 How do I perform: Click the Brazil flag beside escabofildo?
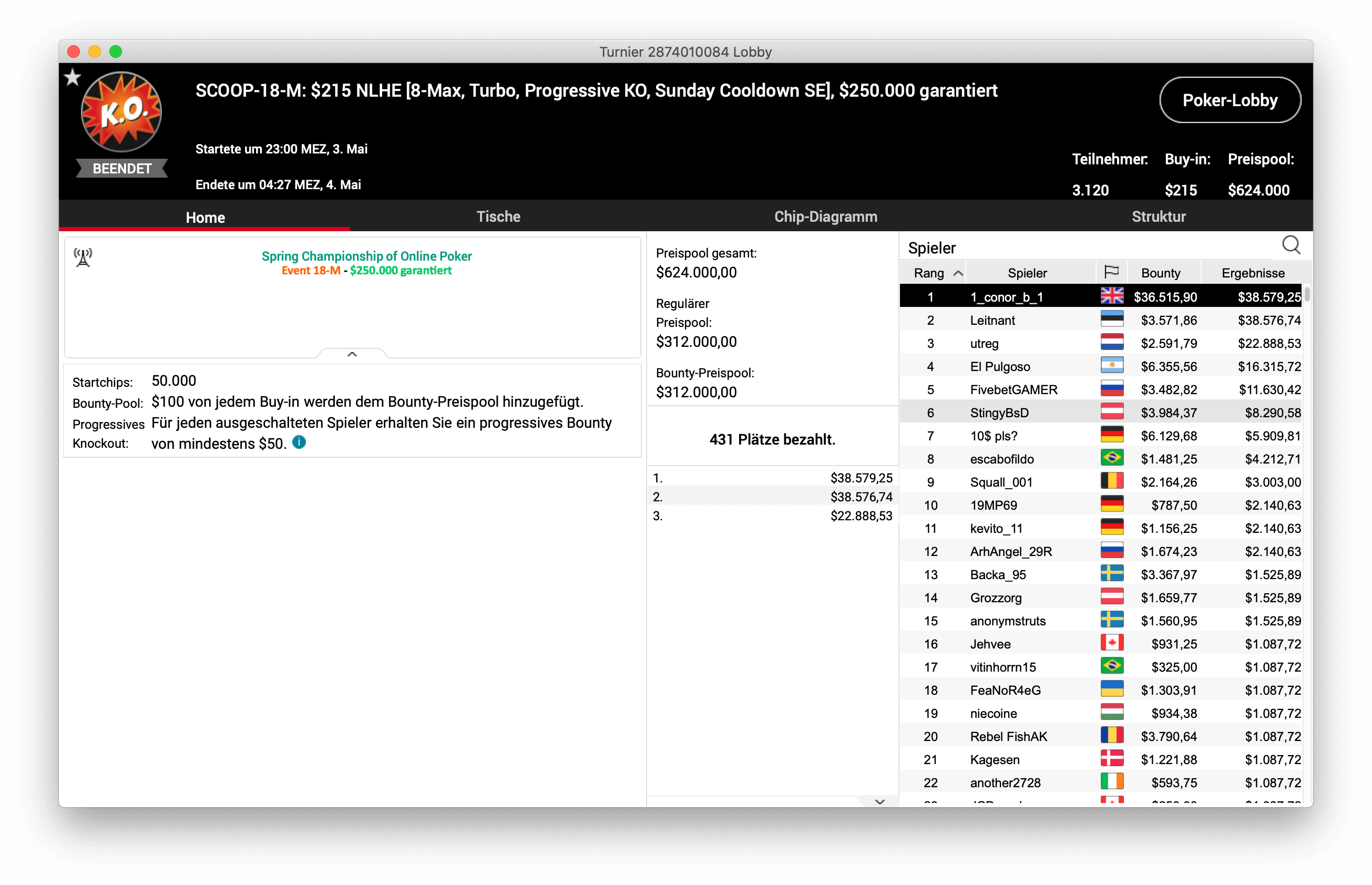(x=1112, y=458)
